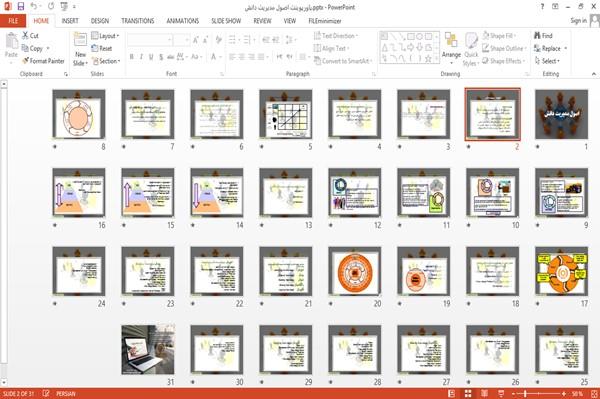Switch to Reading View icon
600x399 pixels.
(484, 393)
